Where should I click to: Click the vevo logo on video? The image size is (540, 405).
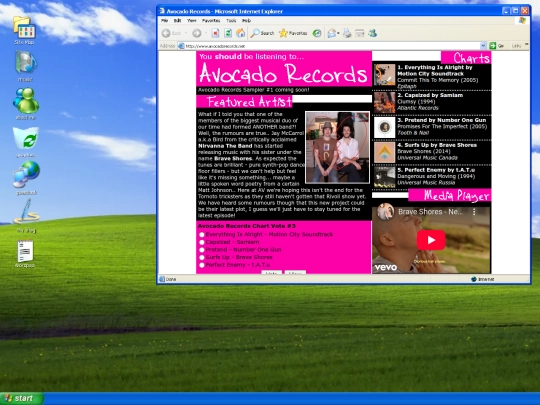coord(386,267)
